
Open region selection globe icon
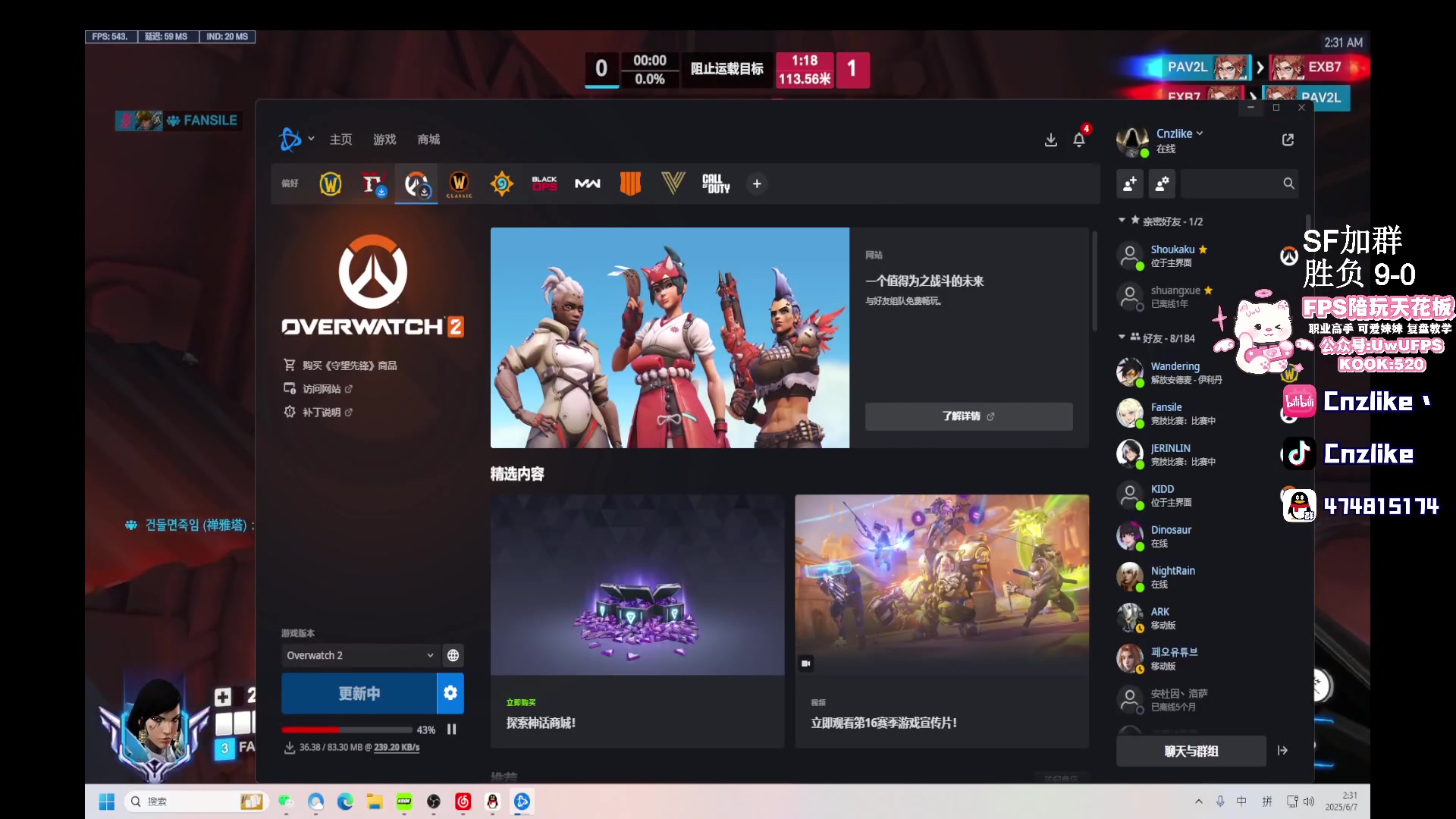(x=453, y=655)
